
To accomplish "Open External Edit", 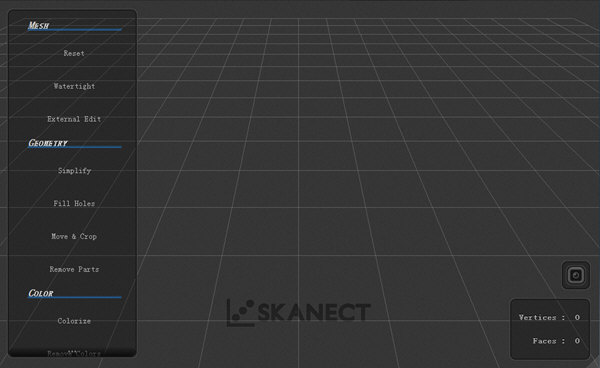I will click(74, 119).
